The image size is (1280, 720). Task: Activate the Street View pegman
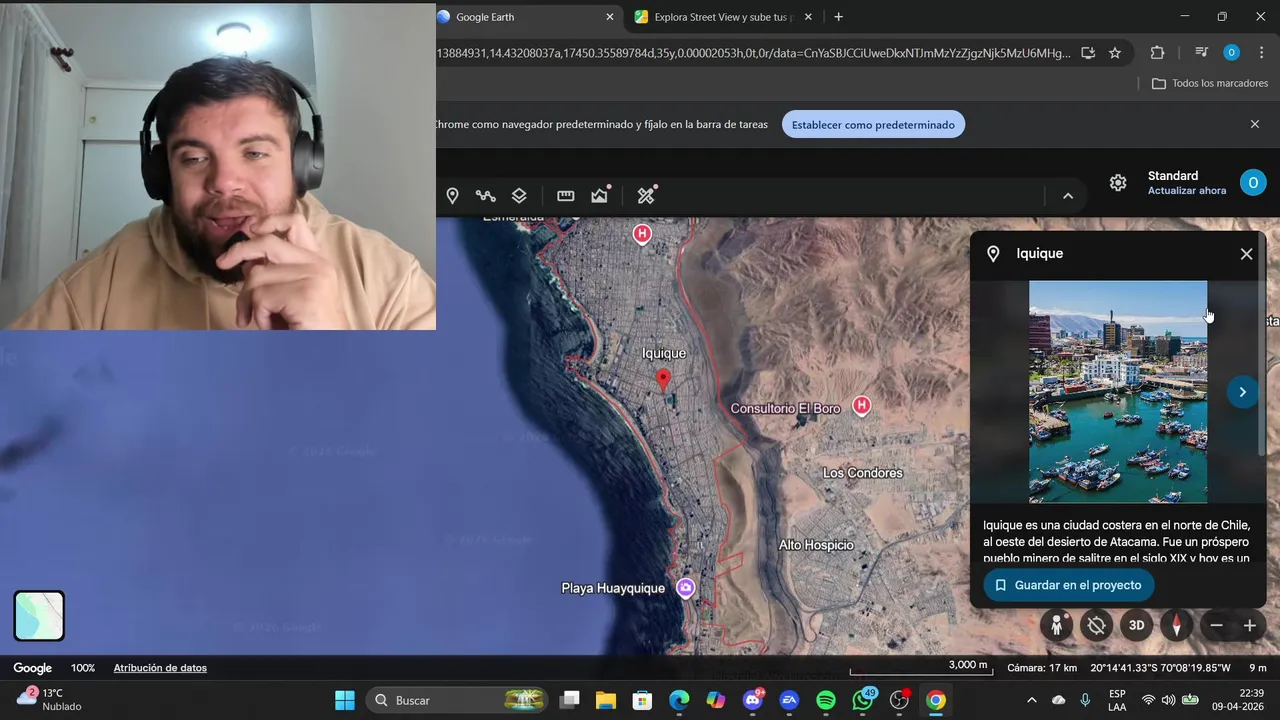click(x=1056, y=625)
